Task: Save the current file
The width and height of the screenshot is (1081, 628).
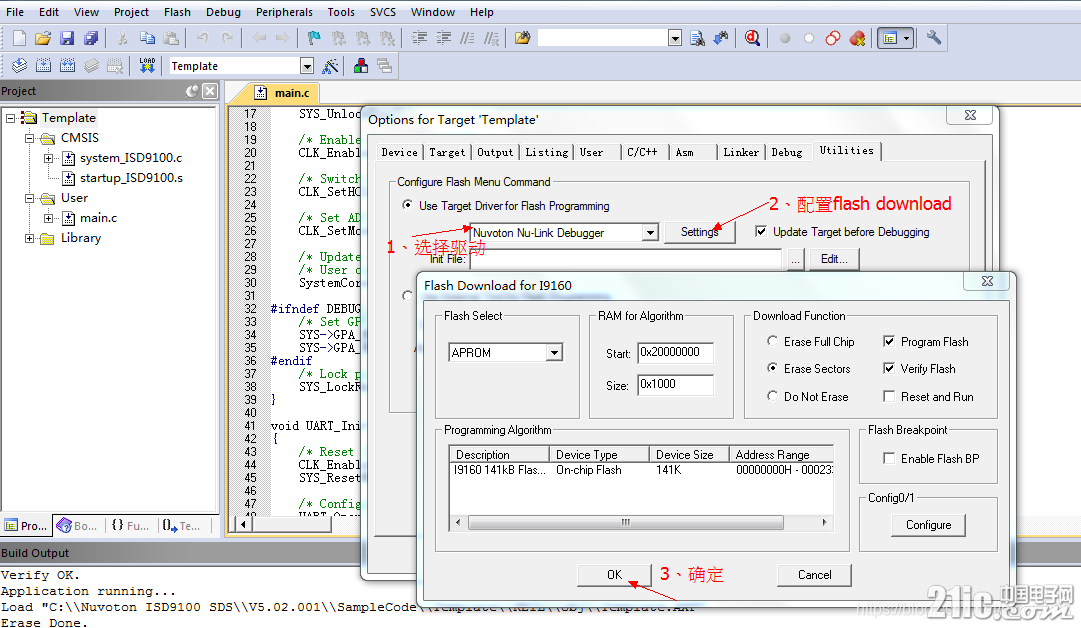Action: (67, 38)
